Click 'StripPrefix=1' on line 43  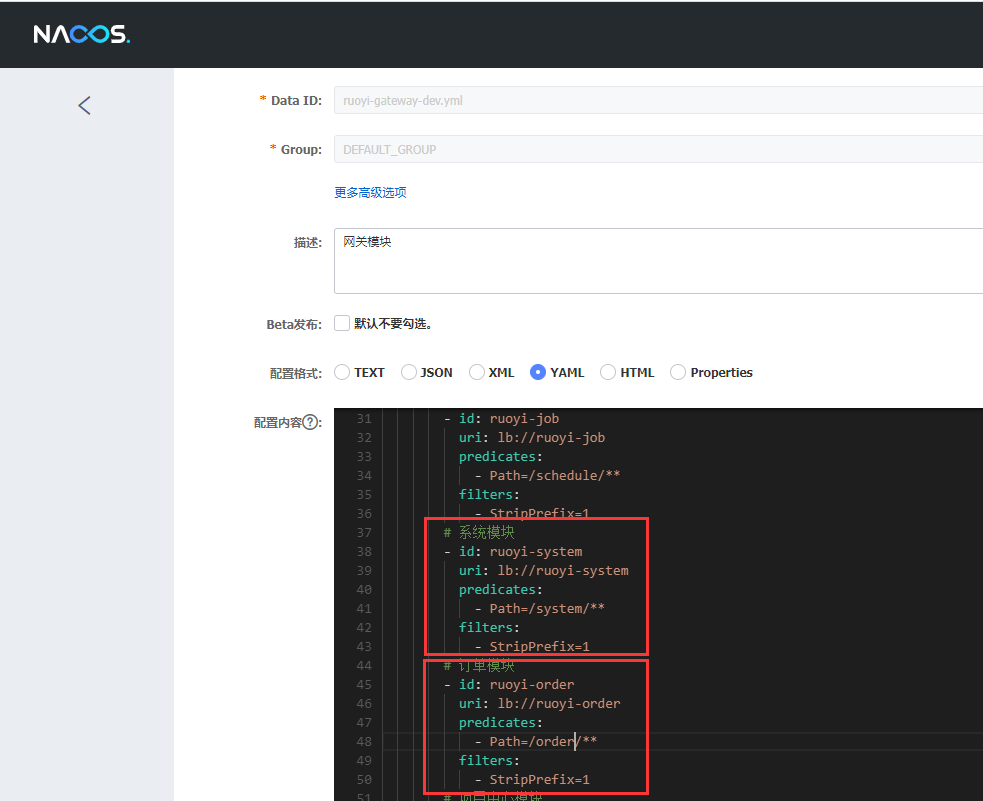tap(540, 647)
